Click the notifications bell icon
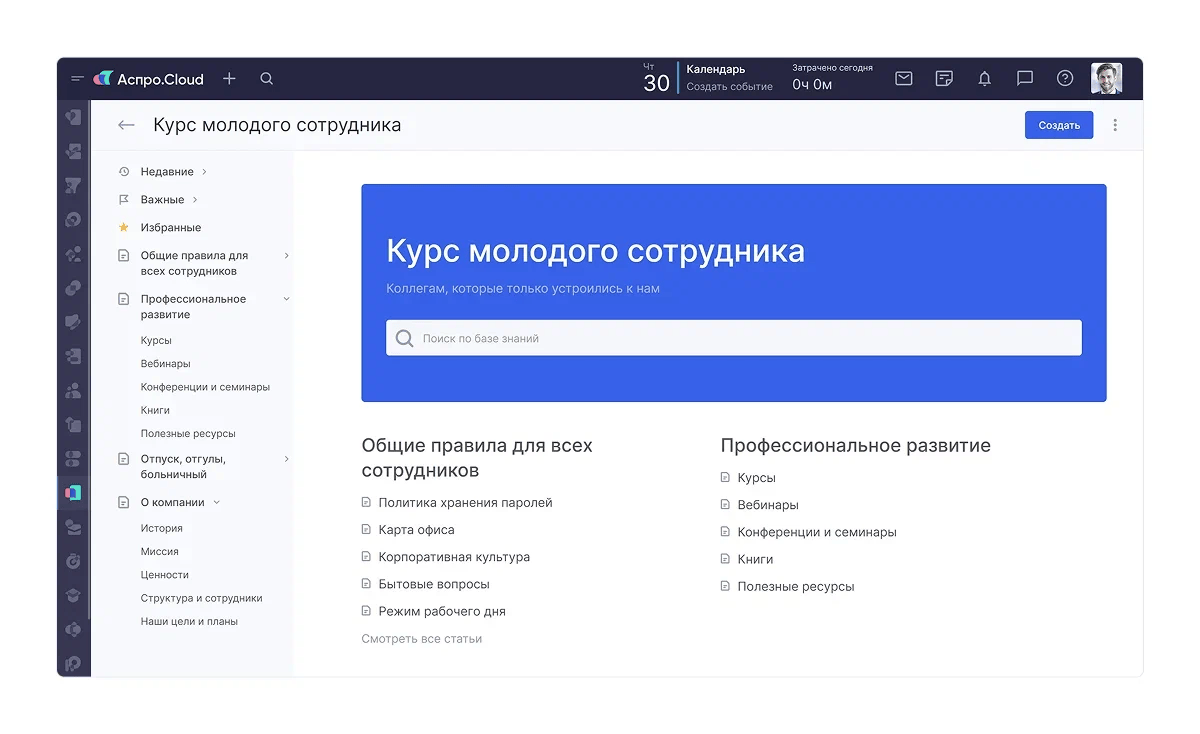 coord(985,78)
